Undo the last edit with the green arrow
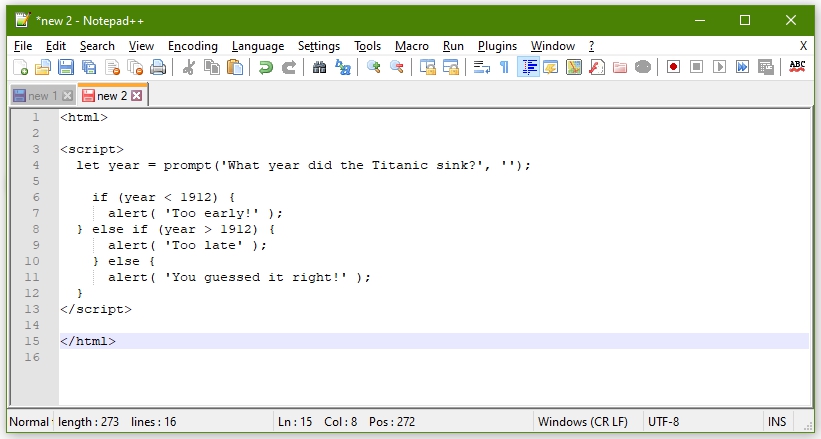Screen dimensions: 821x439 pyautogui.click(x=266, y=67)
